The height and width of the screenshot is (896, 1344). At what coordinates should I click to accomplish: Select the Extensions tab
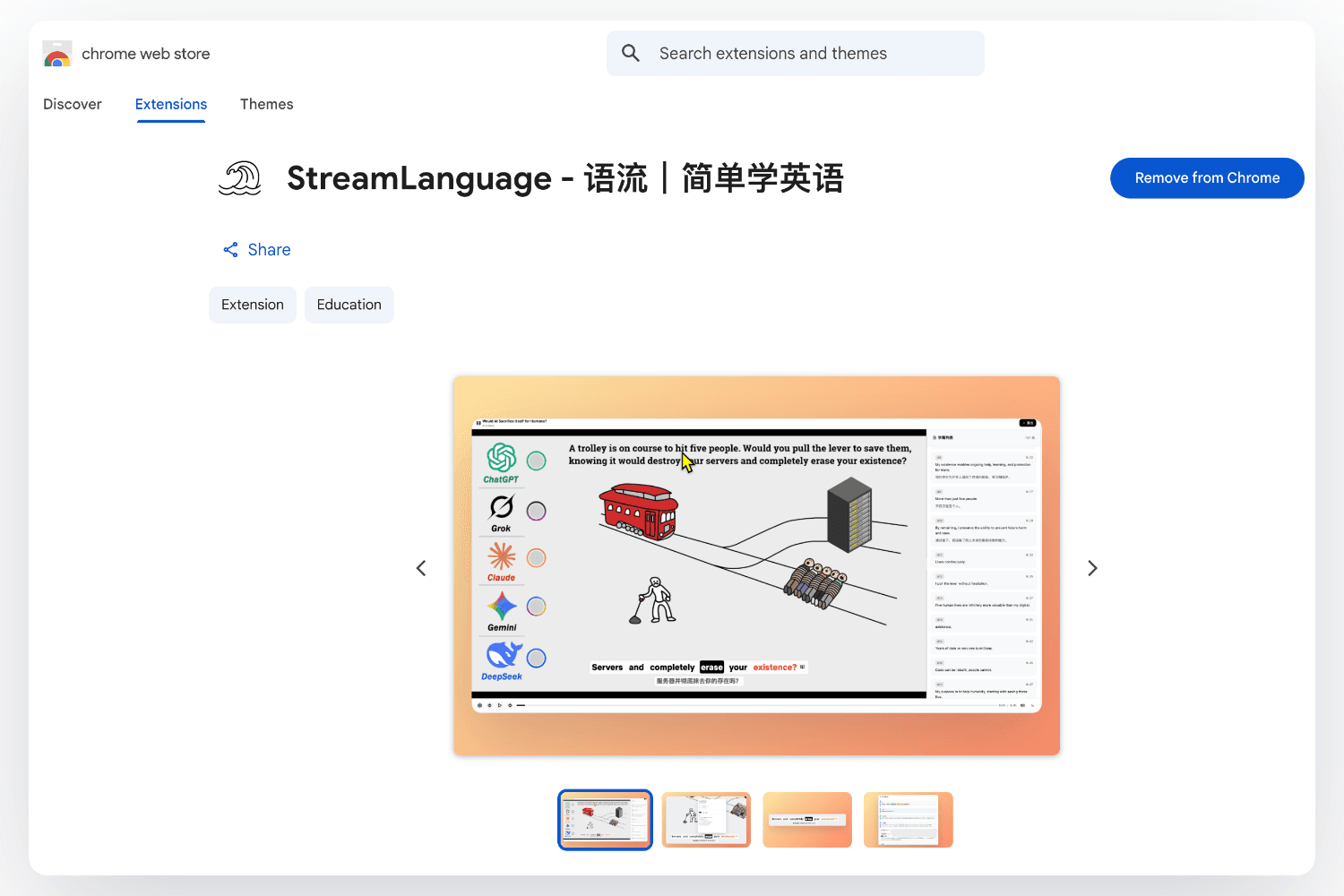pyautogui.click(x=171, y=104)
